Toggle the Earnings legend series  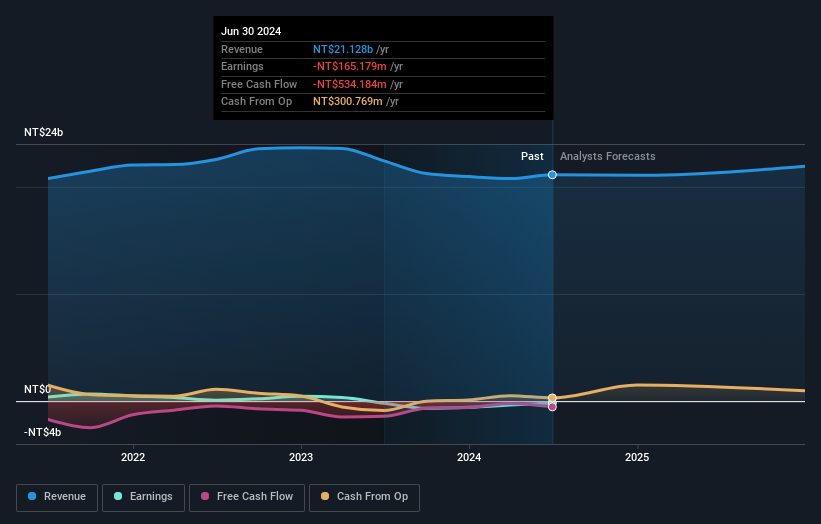[143, 497]
